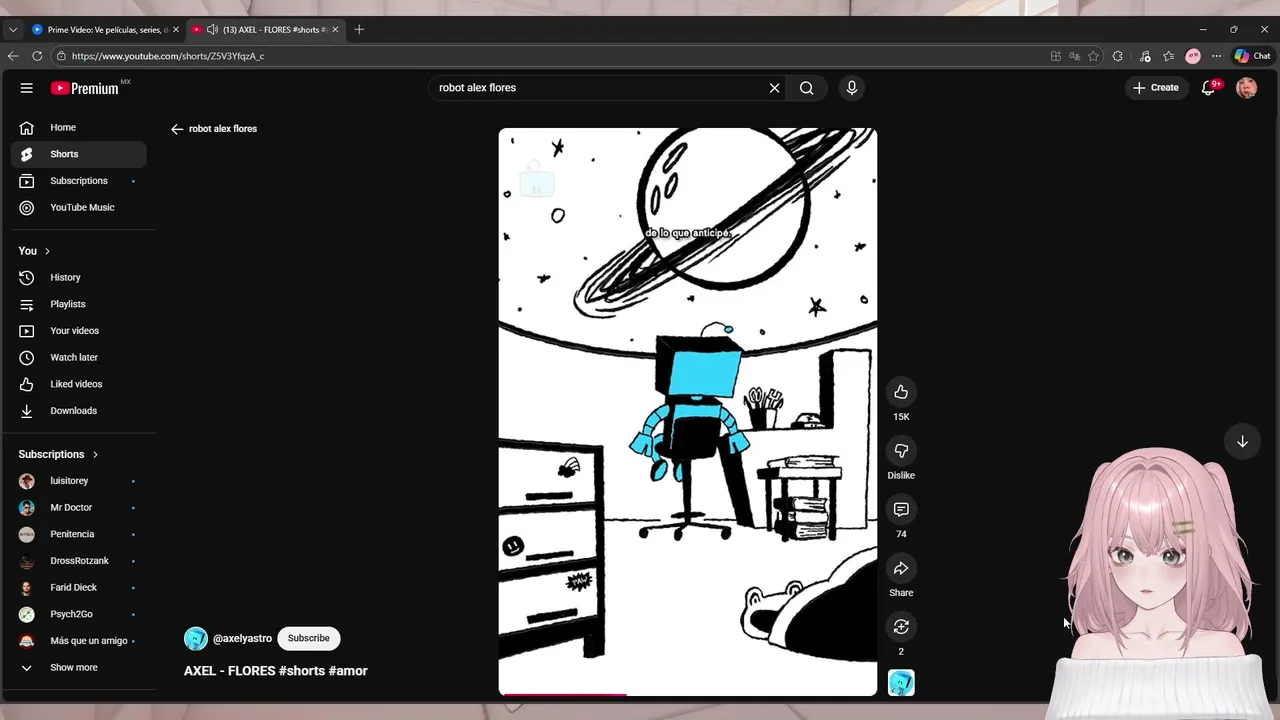Open the Copilot Chat button
The image size is (1280, 720).
[1252, 56]
